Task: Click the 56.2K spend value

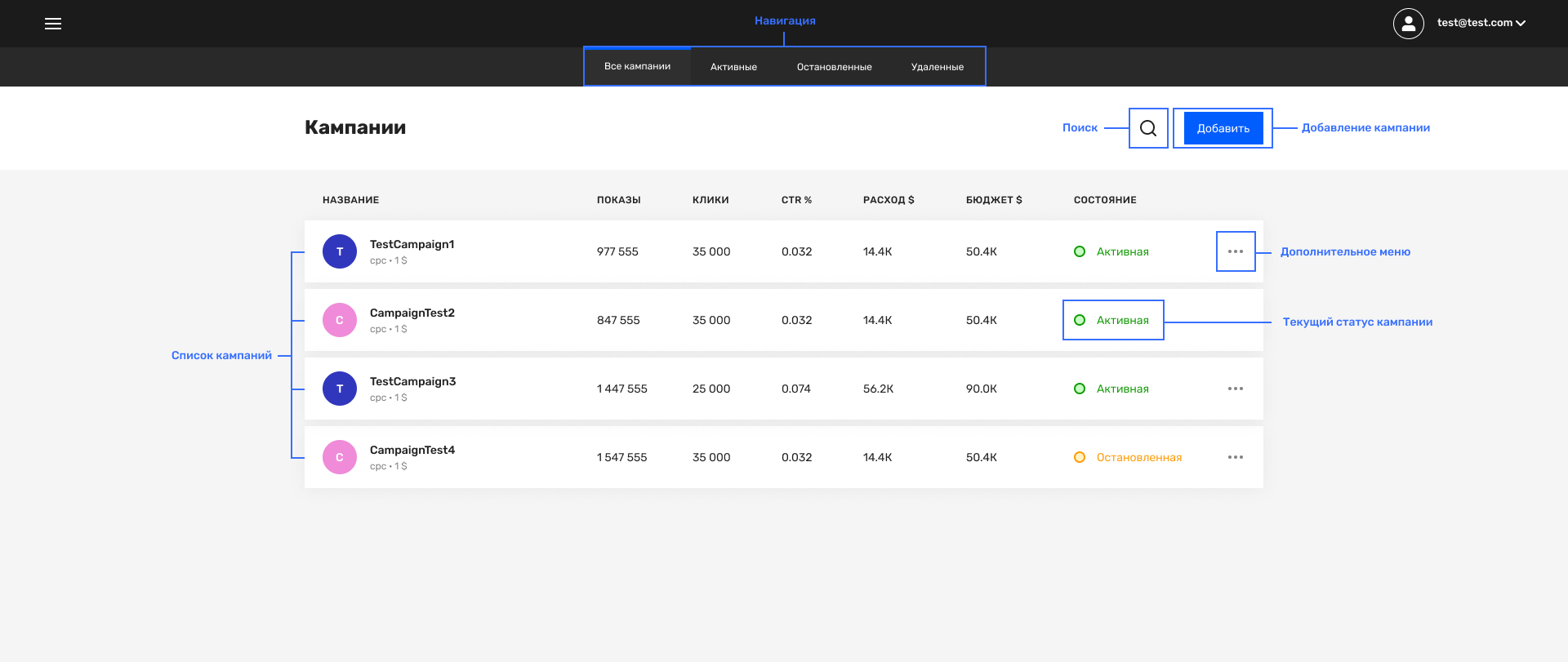Action: pyautogui.click(x=879, y=389)
